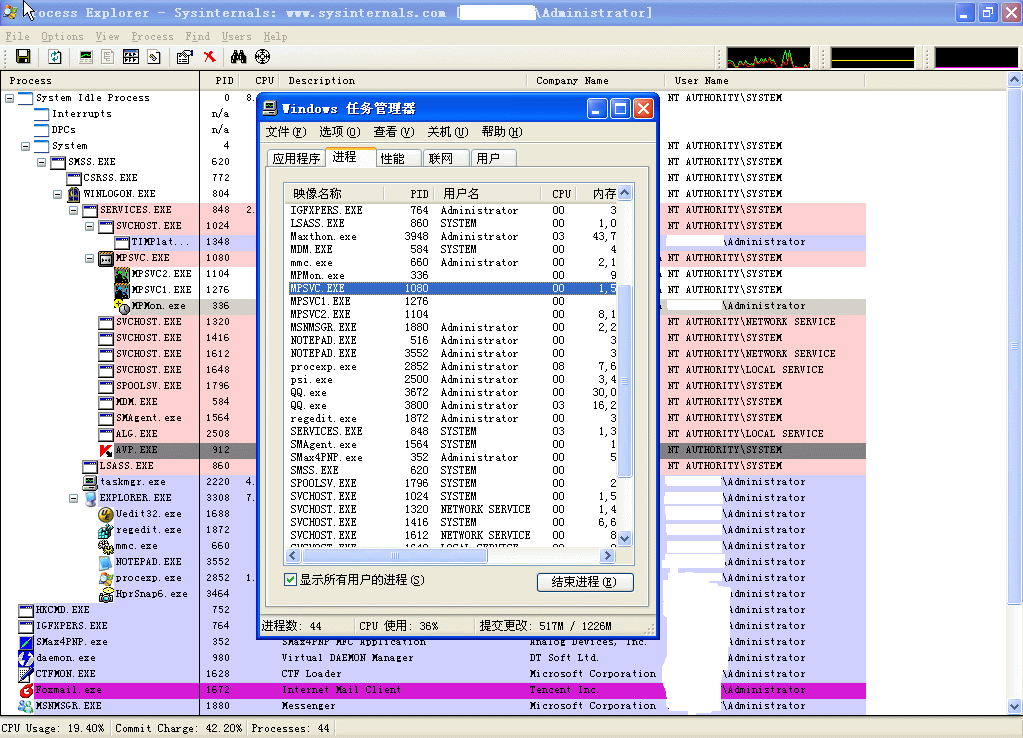Click scroll-down arrow in Task Manager list

tap(624, 538)
